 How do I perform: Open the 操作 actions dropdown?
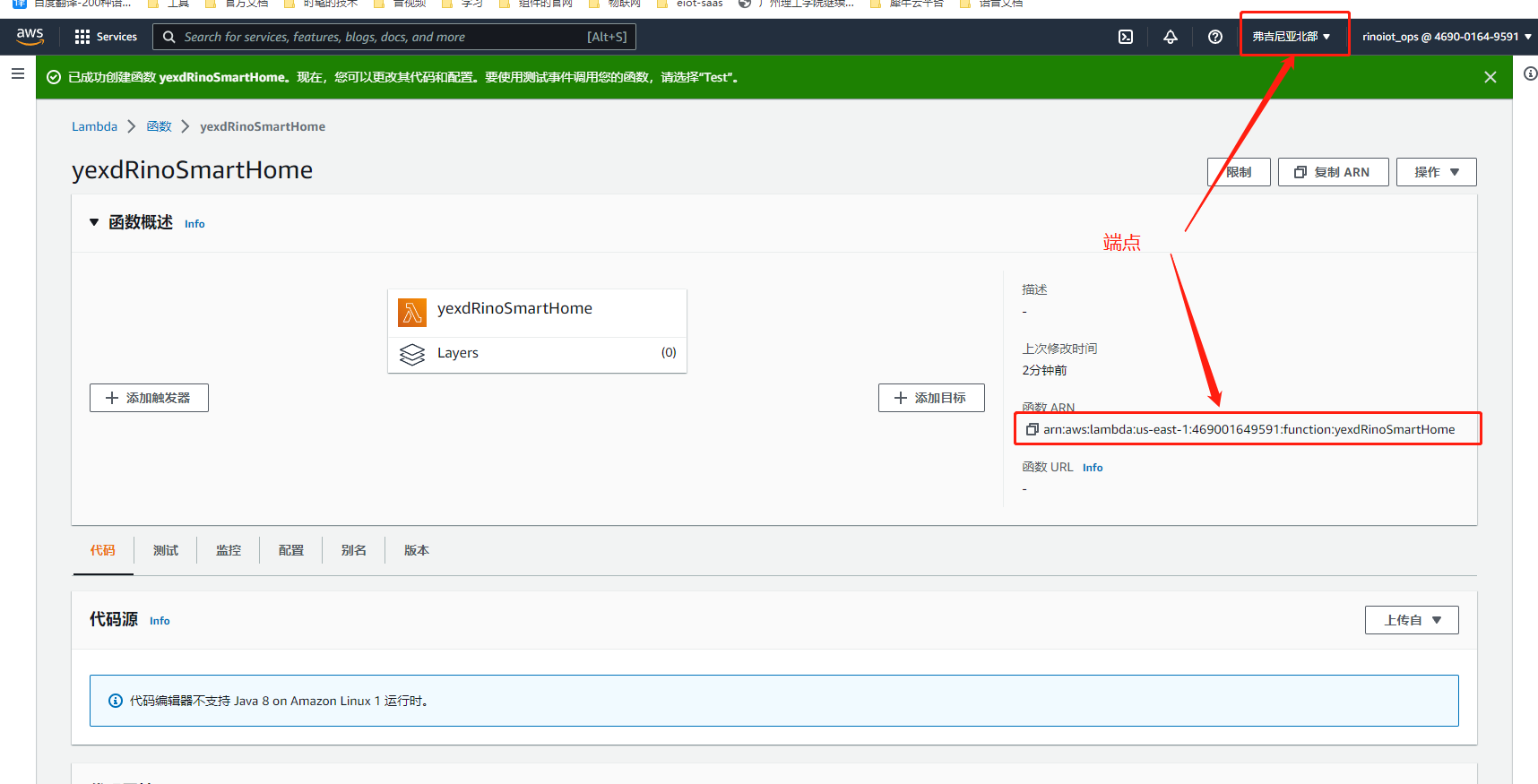(x=1437, y=172)
